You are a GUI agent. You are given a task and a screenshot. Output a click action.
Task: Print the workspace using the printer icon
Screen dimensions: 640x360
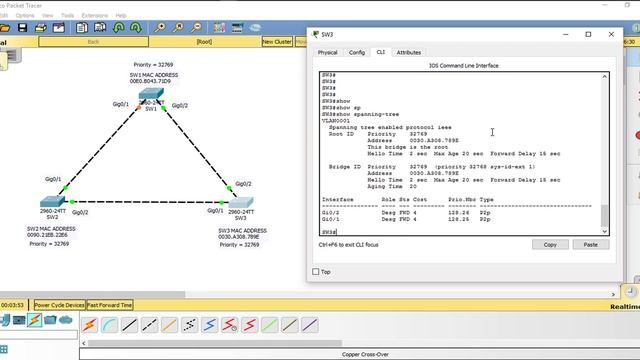point(40,28)
